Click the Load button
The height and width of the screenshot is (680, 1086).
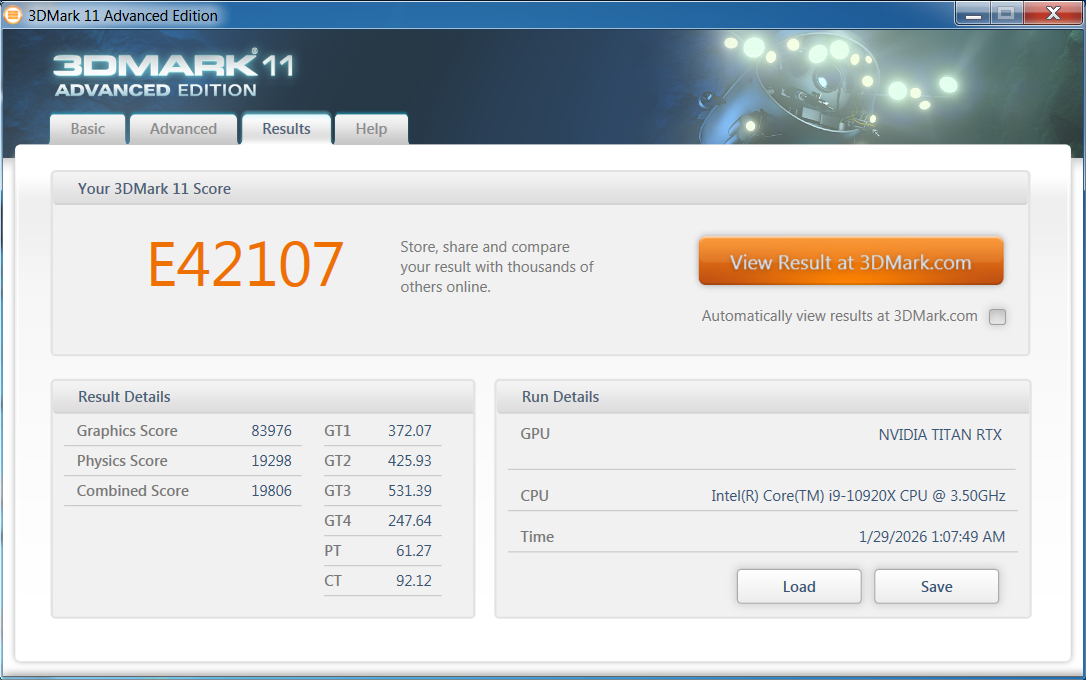point(799,587)
